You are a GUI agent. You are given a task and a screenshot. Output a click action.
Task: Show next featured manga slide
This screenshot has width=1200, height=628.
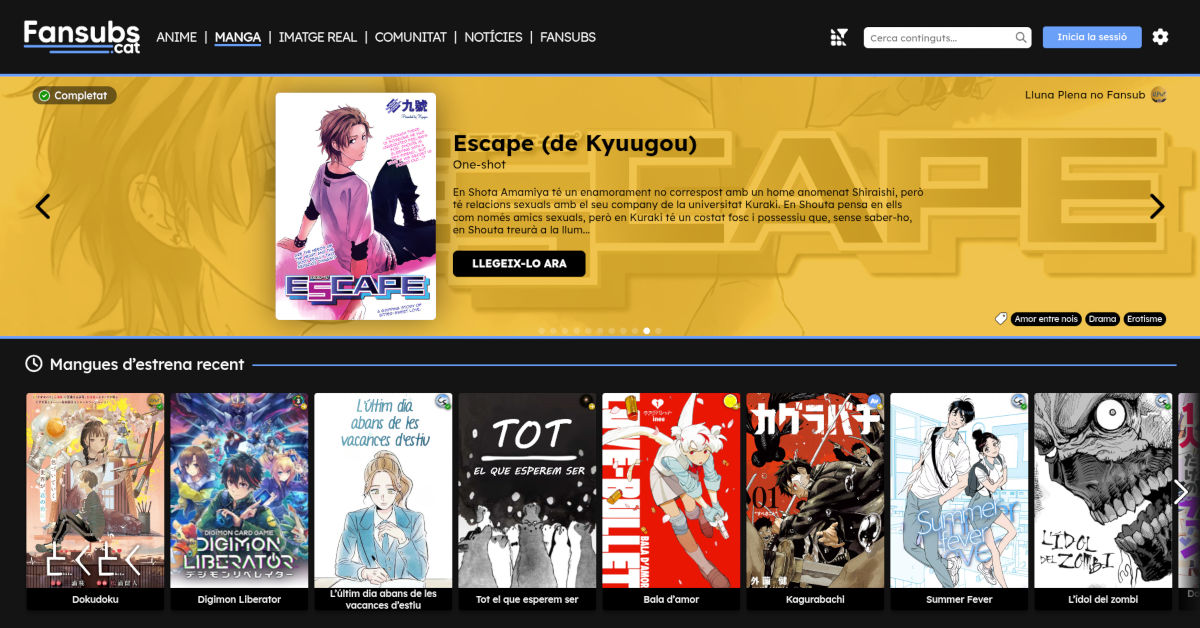click(1157, 207)
